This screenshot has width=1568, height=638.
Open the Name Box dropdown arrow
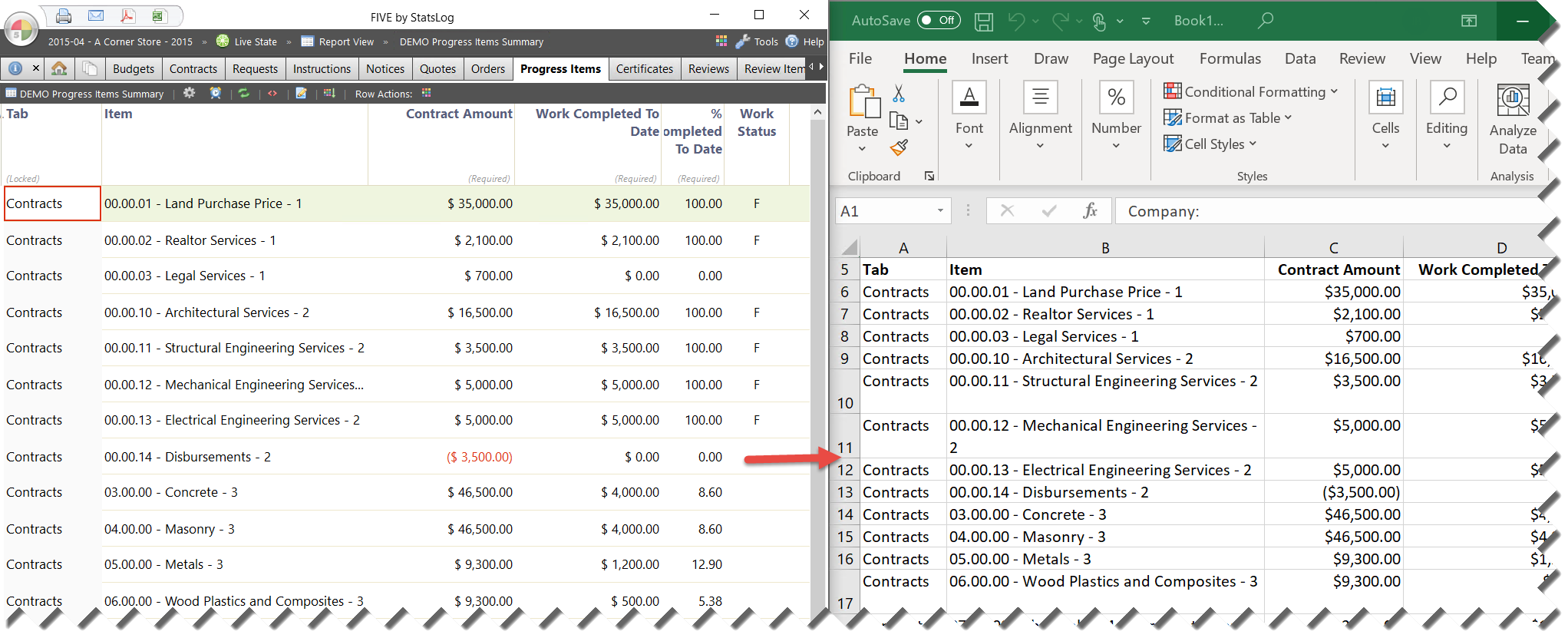(x=940, y=211)
